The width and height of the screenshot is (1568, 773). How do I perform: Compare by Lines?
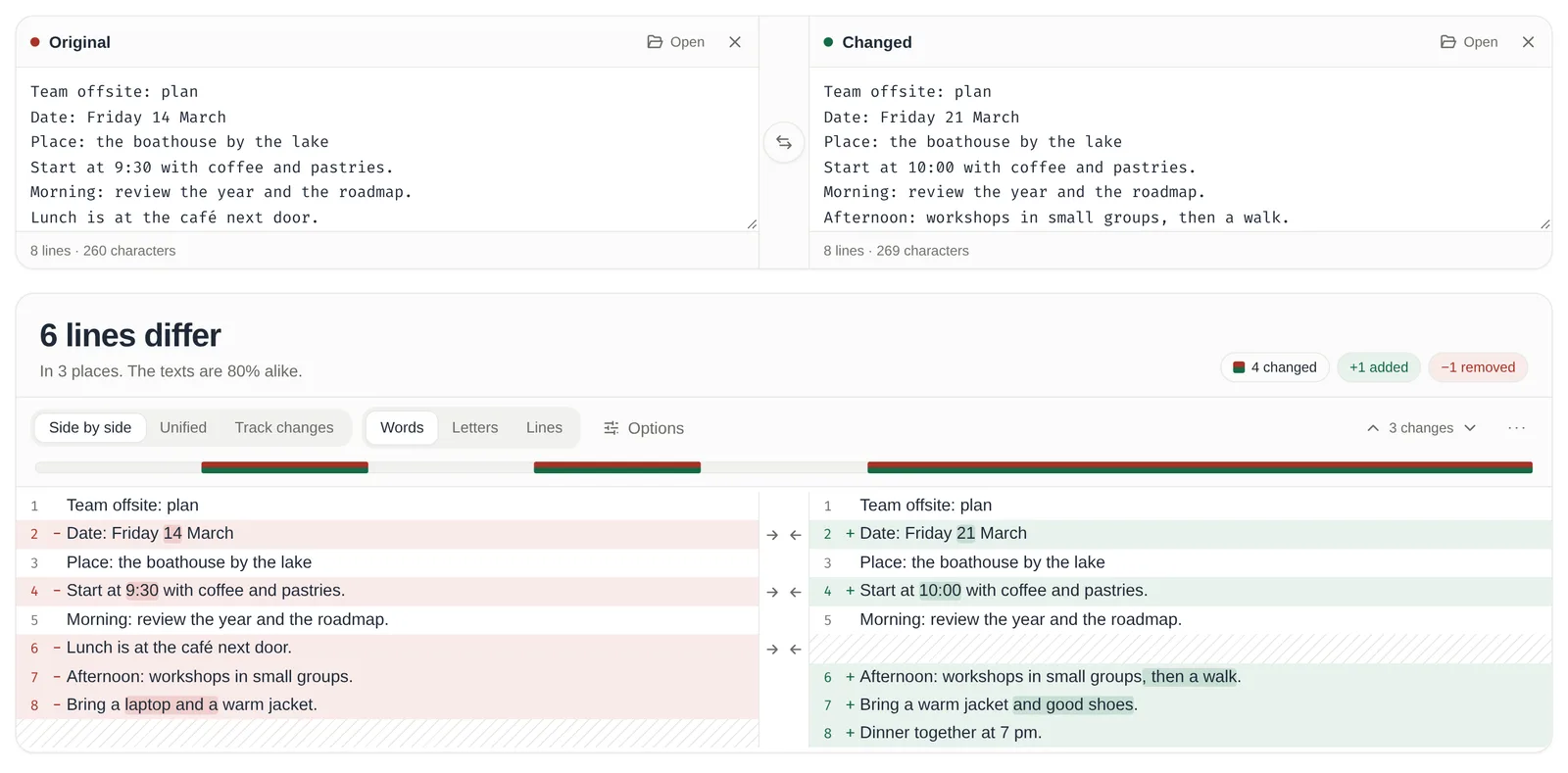(544, 428)
